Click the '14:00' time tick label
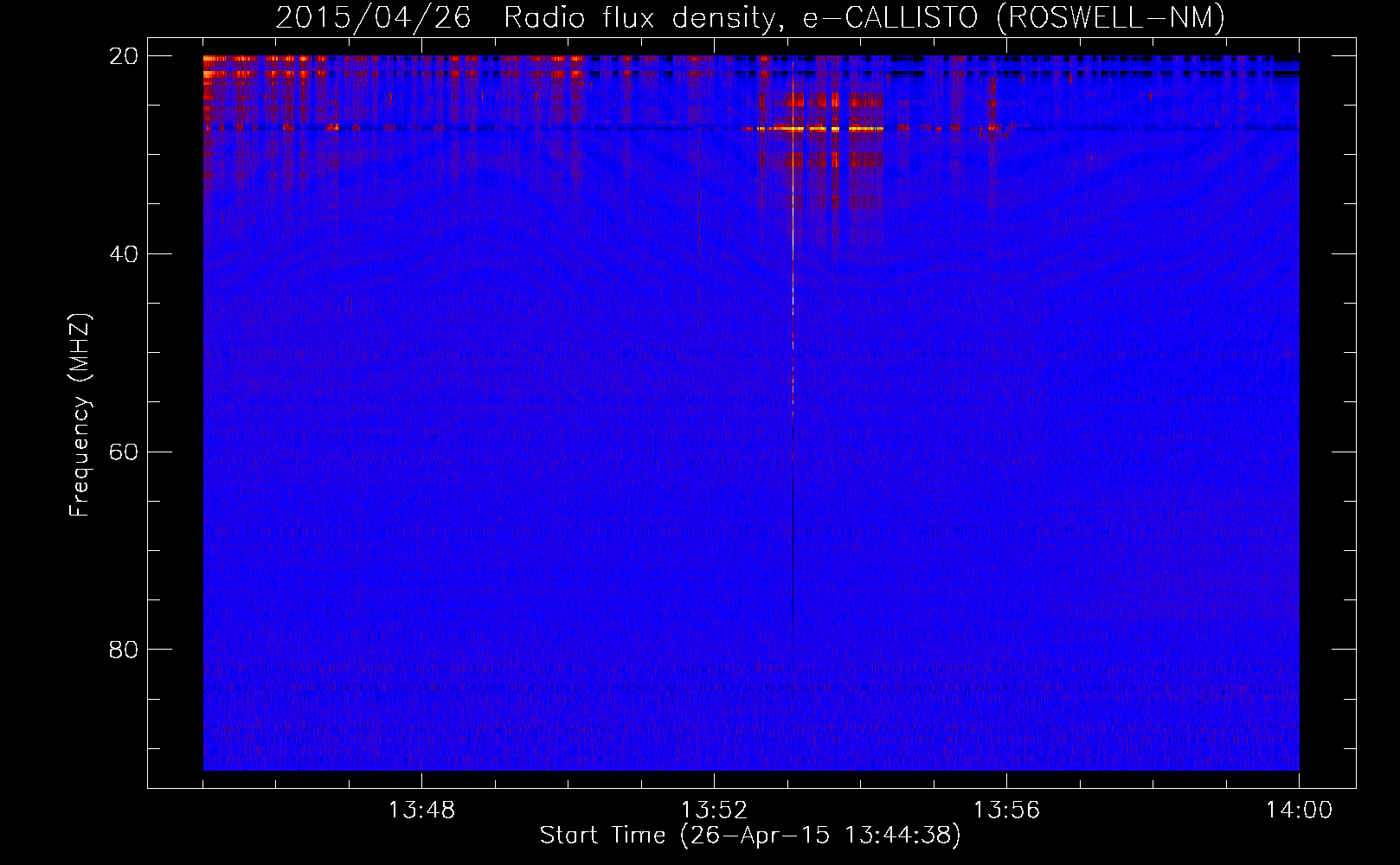Image resolution: width=1400 pixels, height=865 pixels. [1299, 811]
